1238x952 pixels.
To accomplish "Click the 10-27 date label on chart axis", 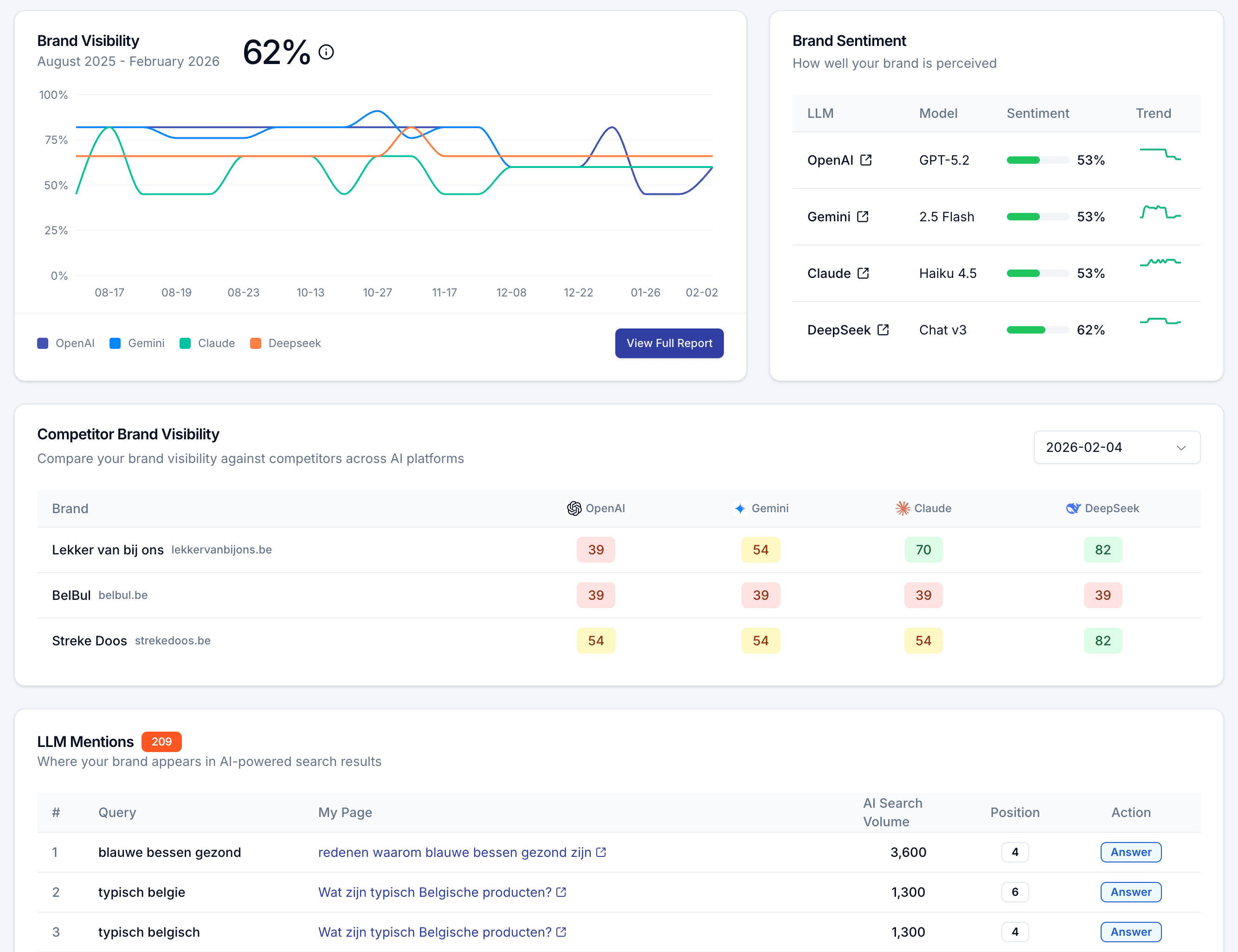I will point(377,292).
